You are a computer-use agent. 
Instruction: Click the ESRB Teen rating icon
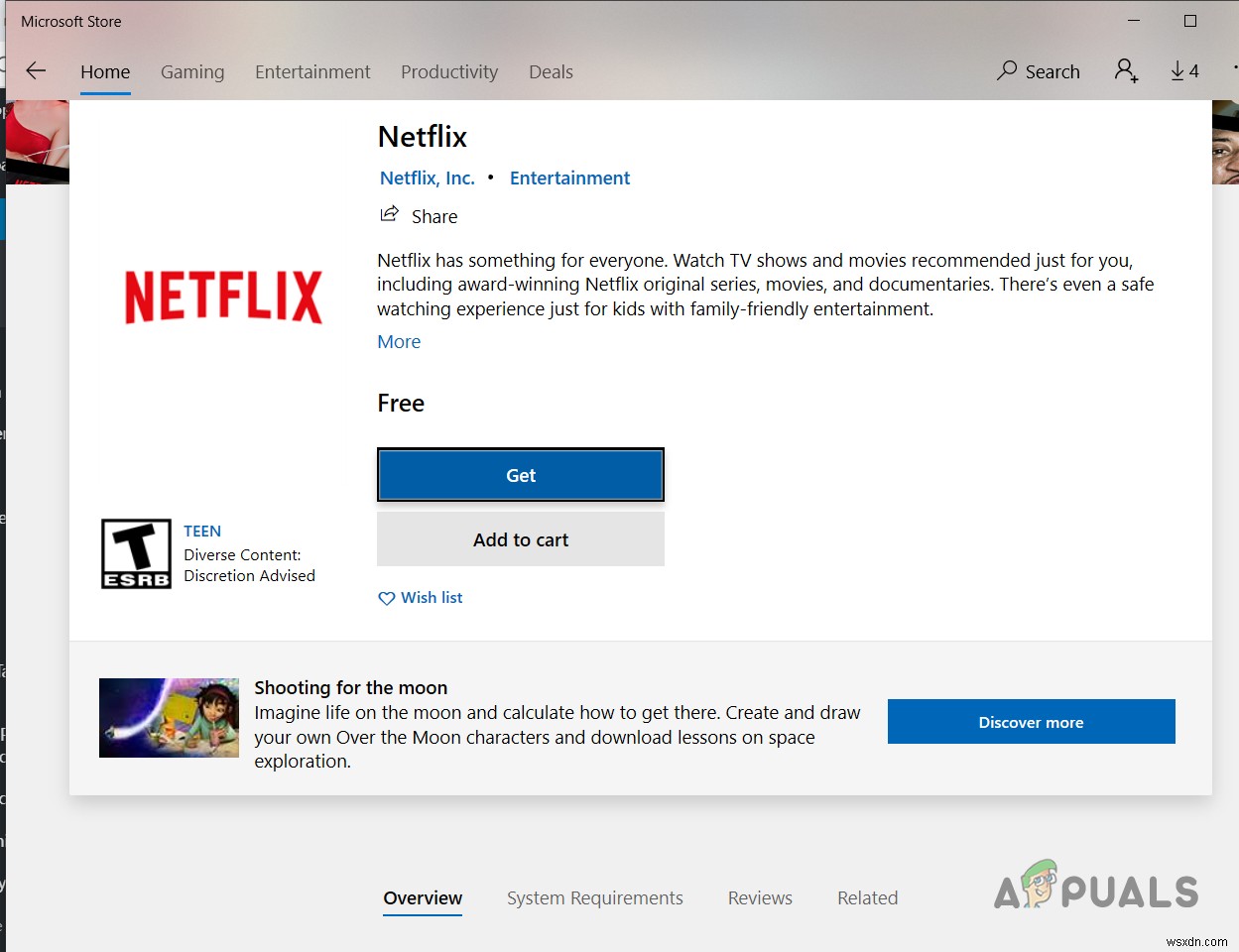point(136,553)
